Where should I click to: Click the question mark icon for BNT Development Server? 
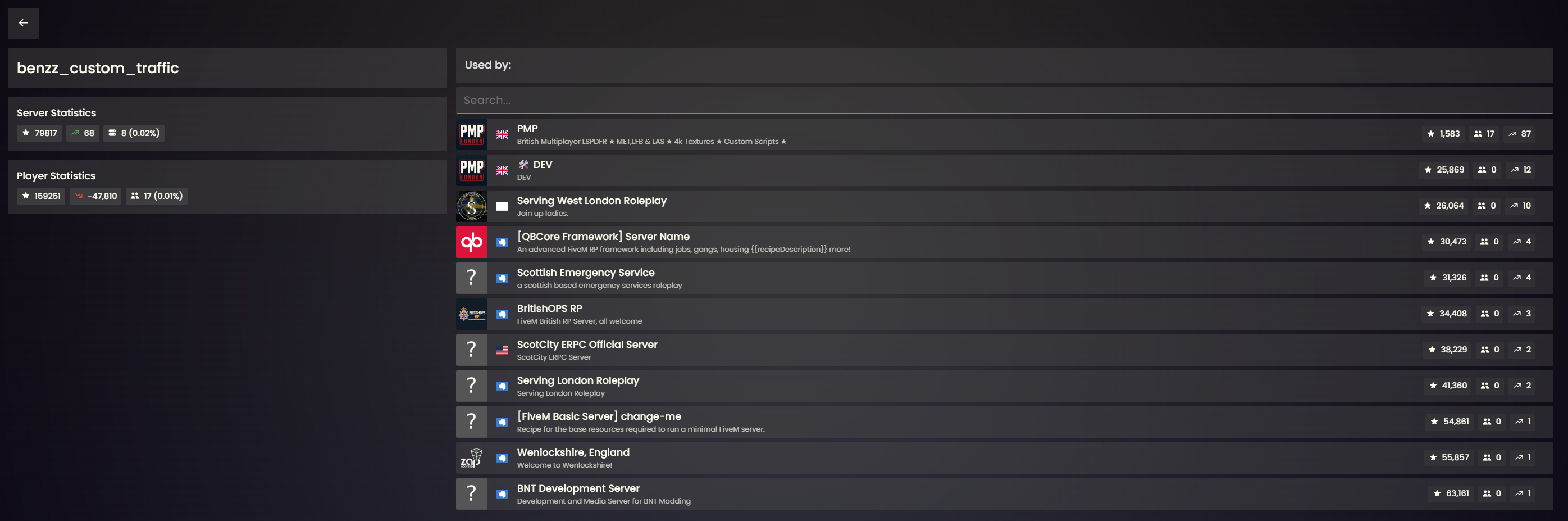click(471, 493)
